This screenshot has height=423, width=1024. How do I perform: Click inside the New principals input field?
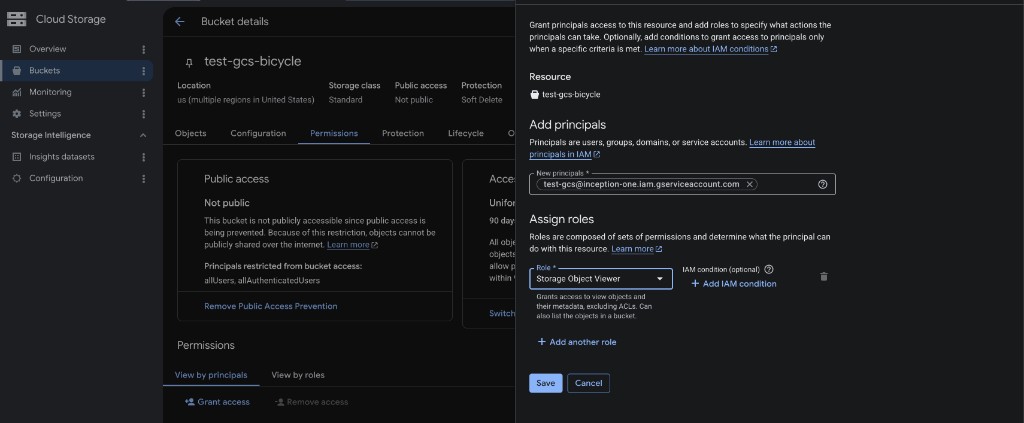tap(682, 184)
